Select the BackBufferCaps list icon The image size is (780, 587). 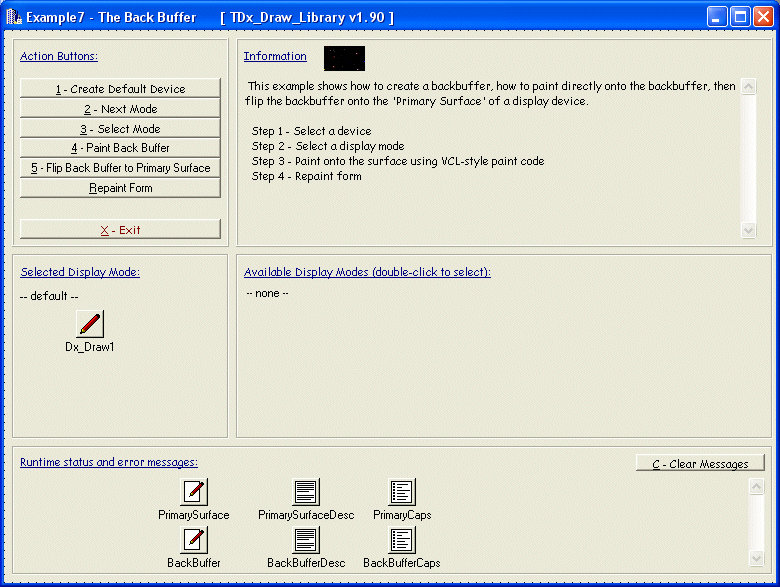(402, 540)
